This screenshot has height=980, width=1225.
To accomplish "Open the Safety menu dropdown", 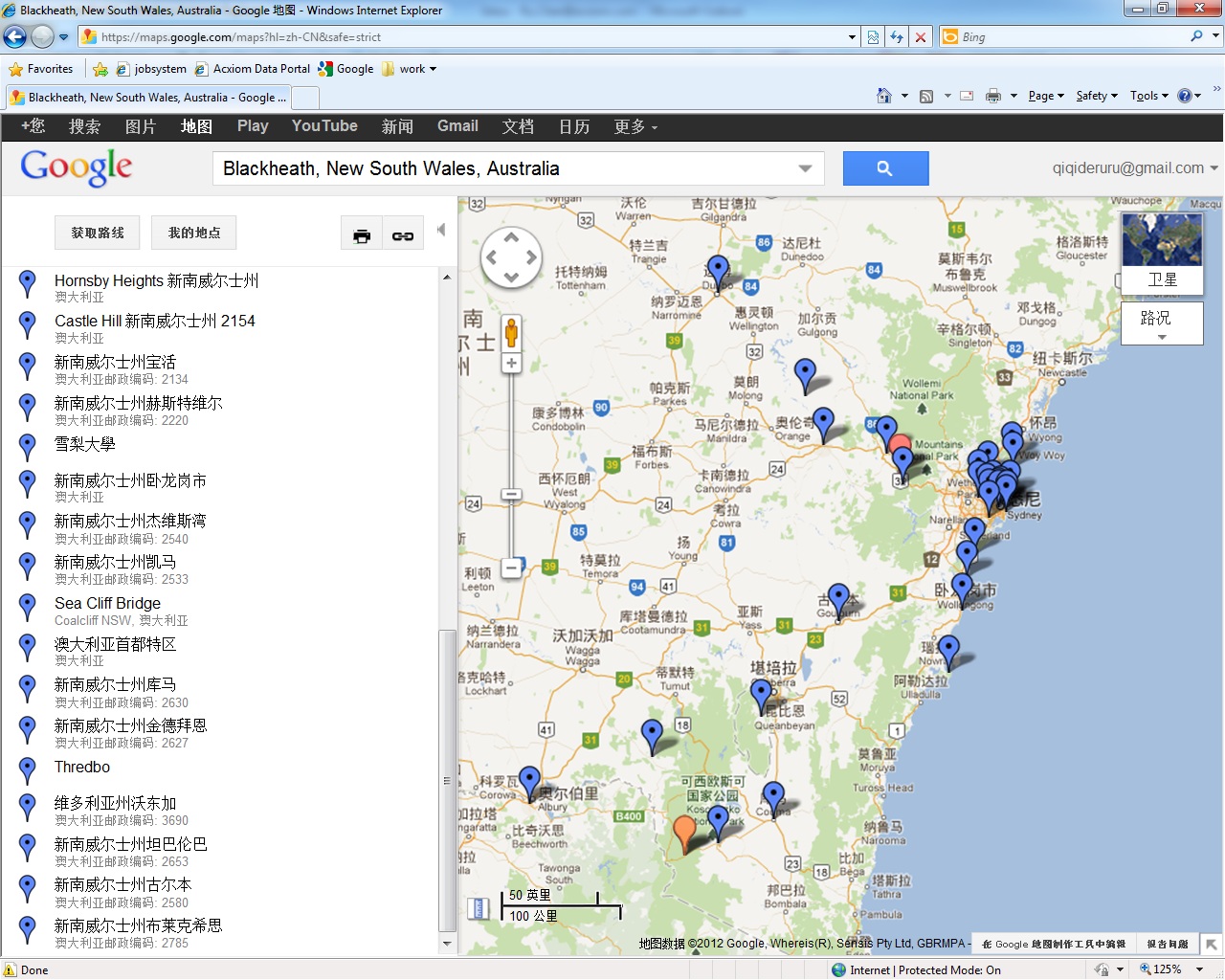I will [1097, 96].
